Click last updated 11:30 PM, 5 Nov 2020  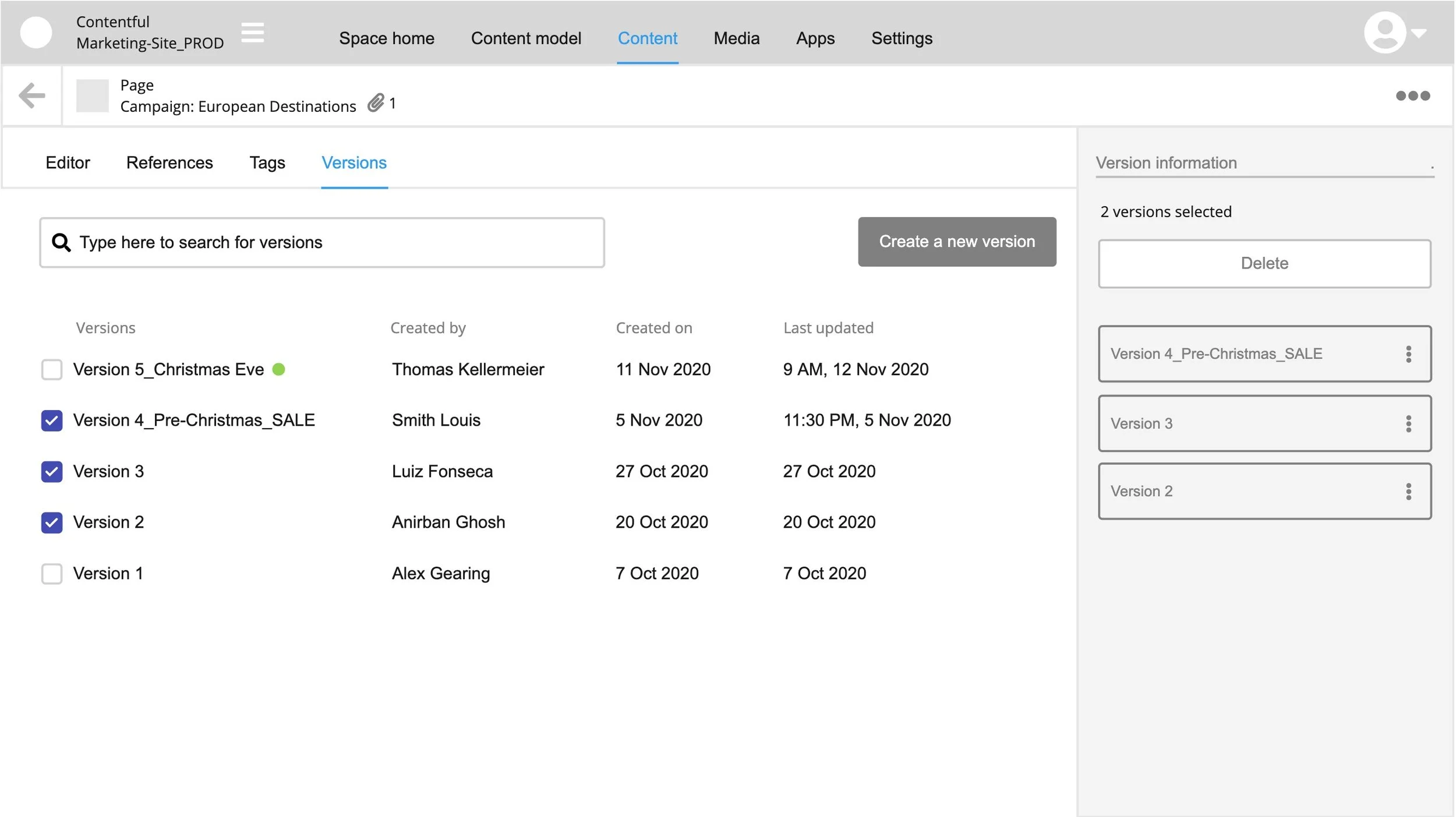click(867, 420)
